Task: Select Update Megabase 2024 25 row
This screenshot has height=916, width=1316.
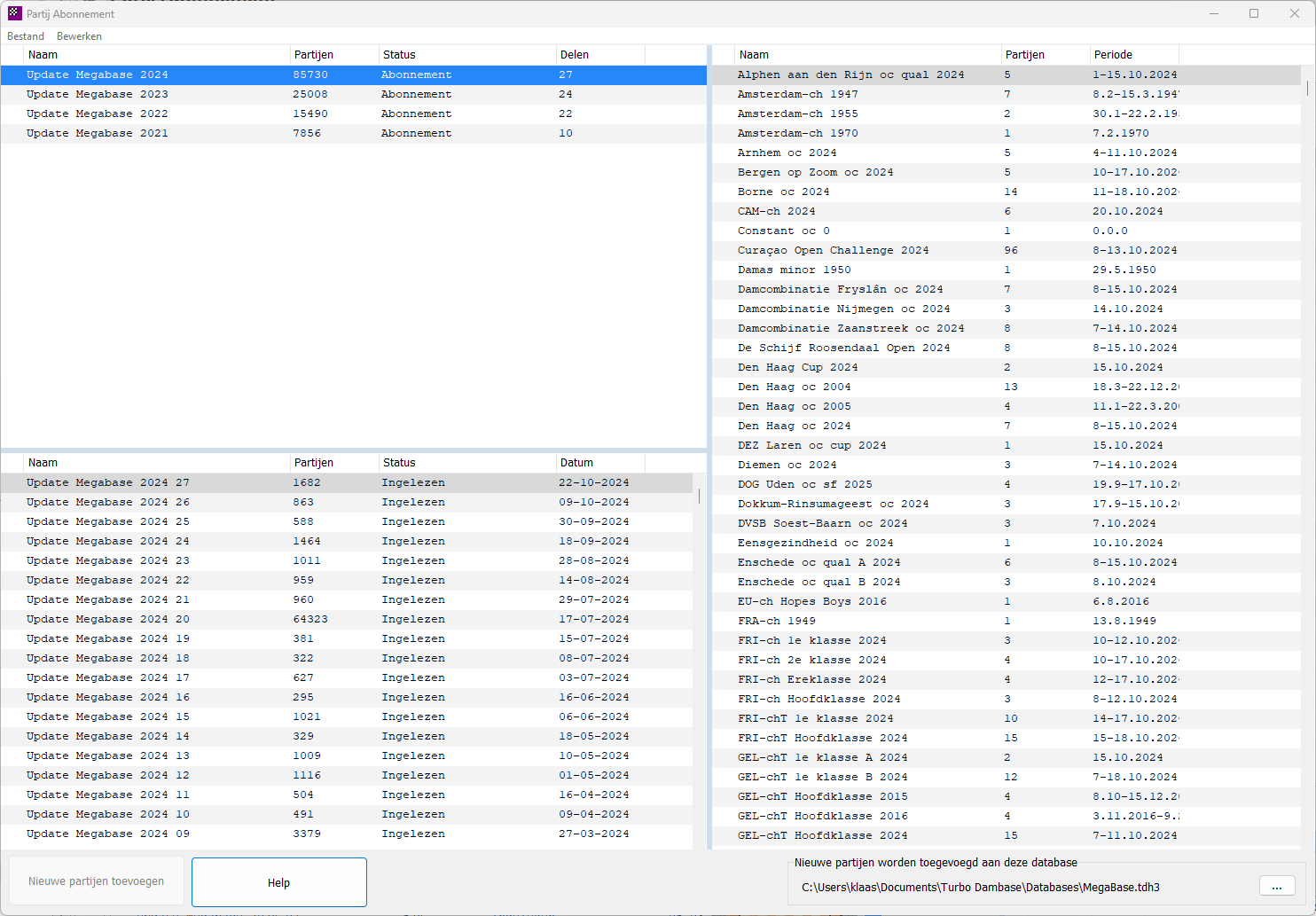Action: [x=347, y=522]
